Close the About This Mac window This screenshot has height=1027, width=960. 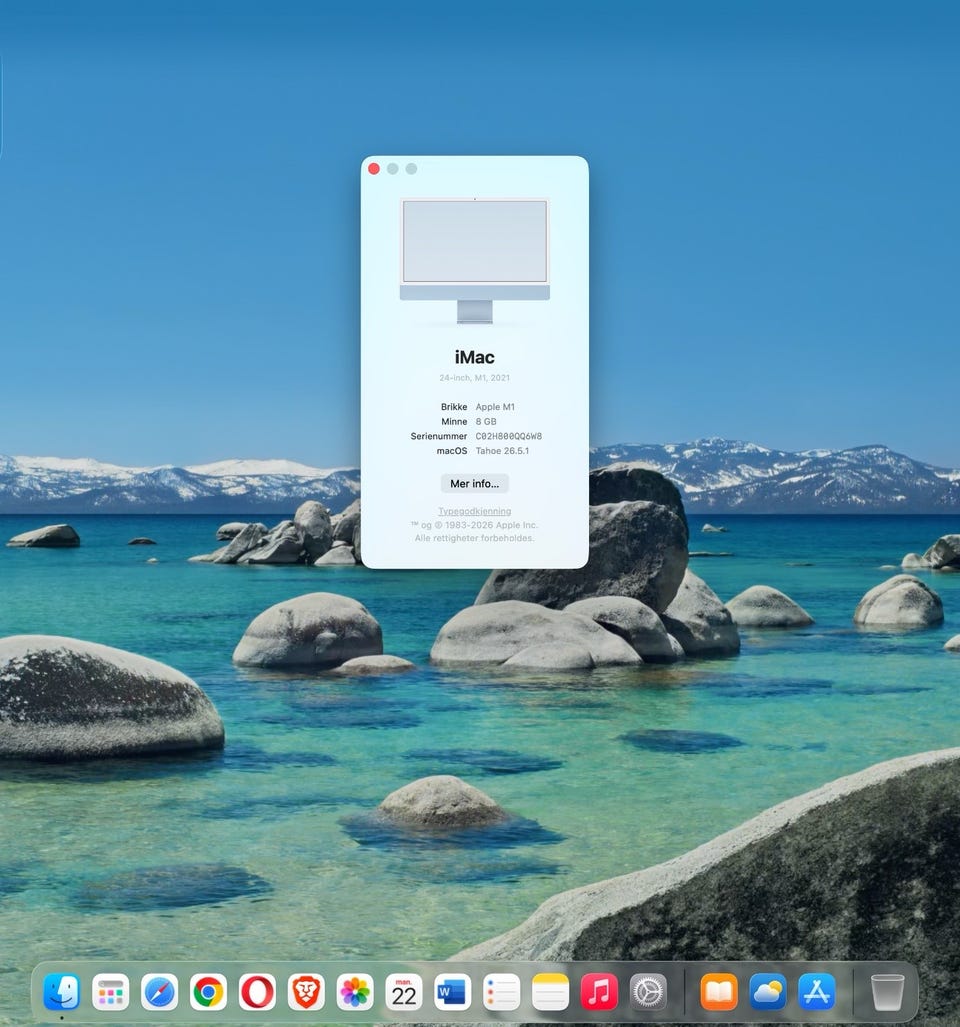(x=374, y=169)
